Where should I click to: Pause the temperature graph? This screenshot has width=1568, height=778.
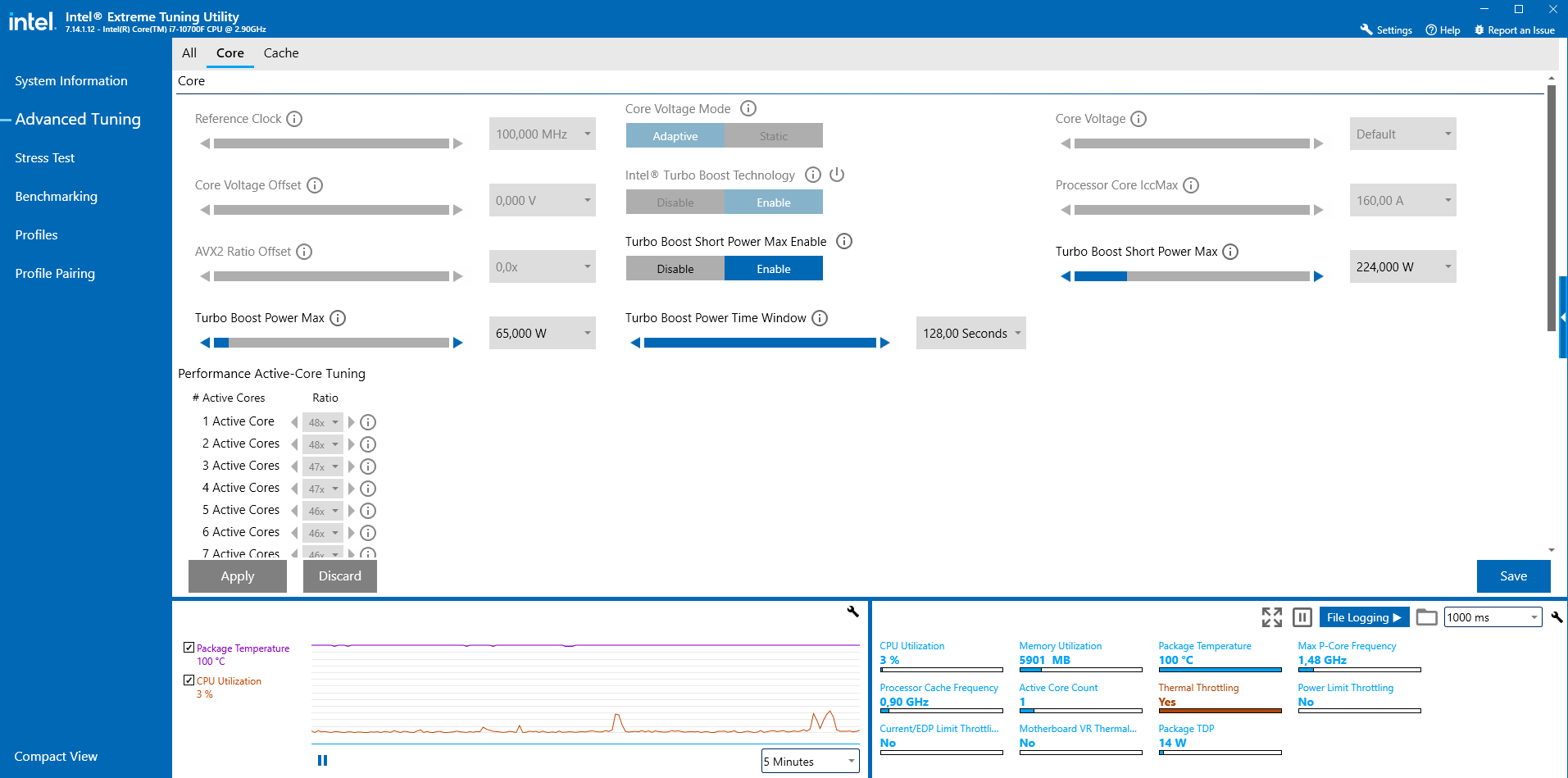click(x=322, y=761)
